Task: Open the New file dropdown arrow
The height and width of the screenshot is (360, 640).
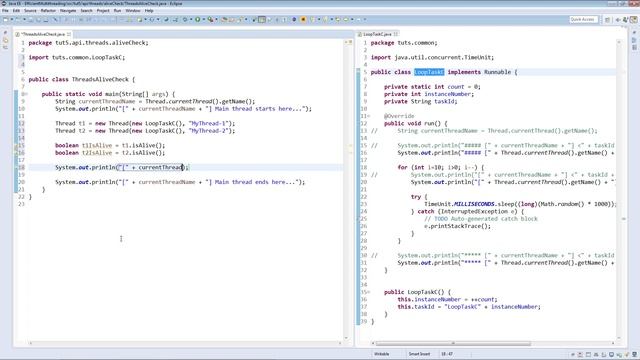Action: 12,19
